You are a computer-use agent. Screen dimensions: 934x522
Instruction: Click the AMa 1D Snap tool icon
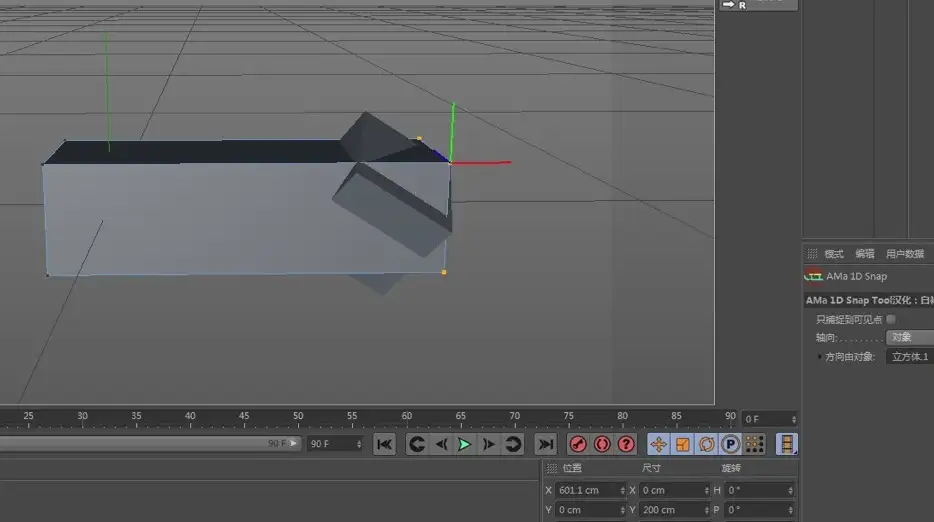click(x=813, y=276)
